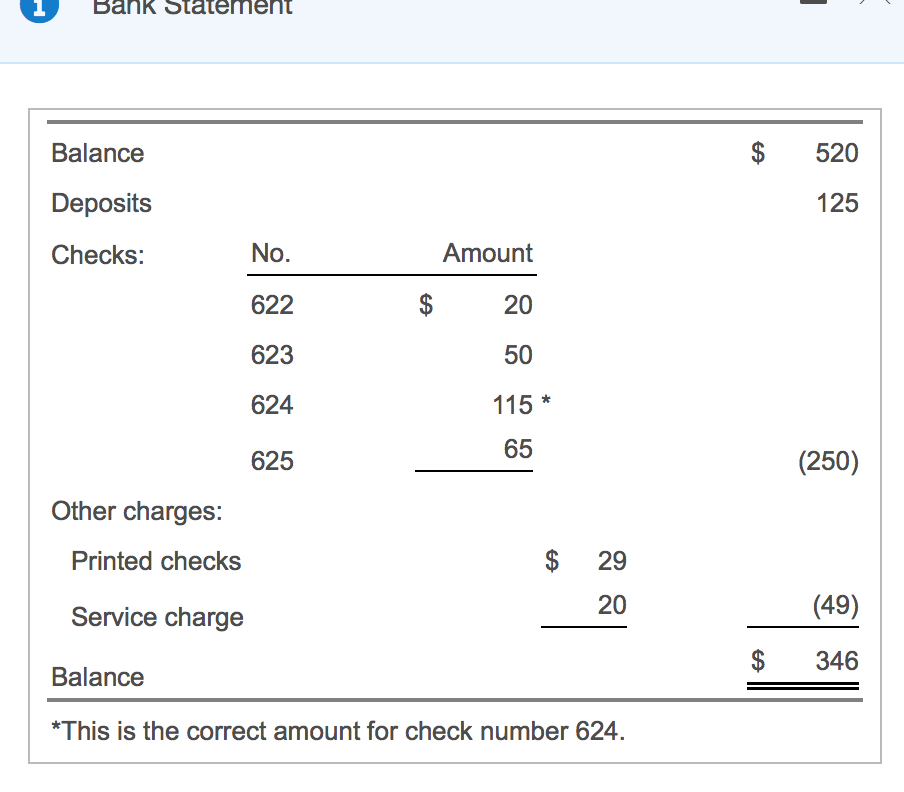Select the Bank Statement title
The height and width of the screenshot is (792, 904).
(192, 8)
